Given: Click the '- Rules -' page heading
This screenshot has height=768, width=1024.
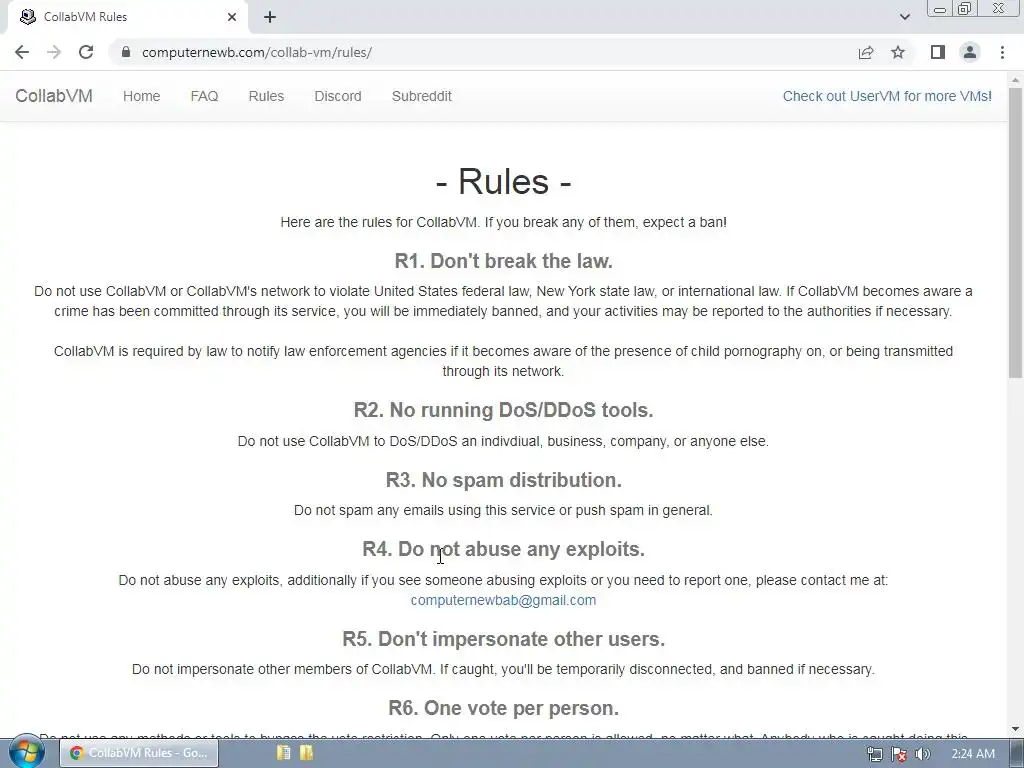Looking at the screenshot, I should 503,181.
